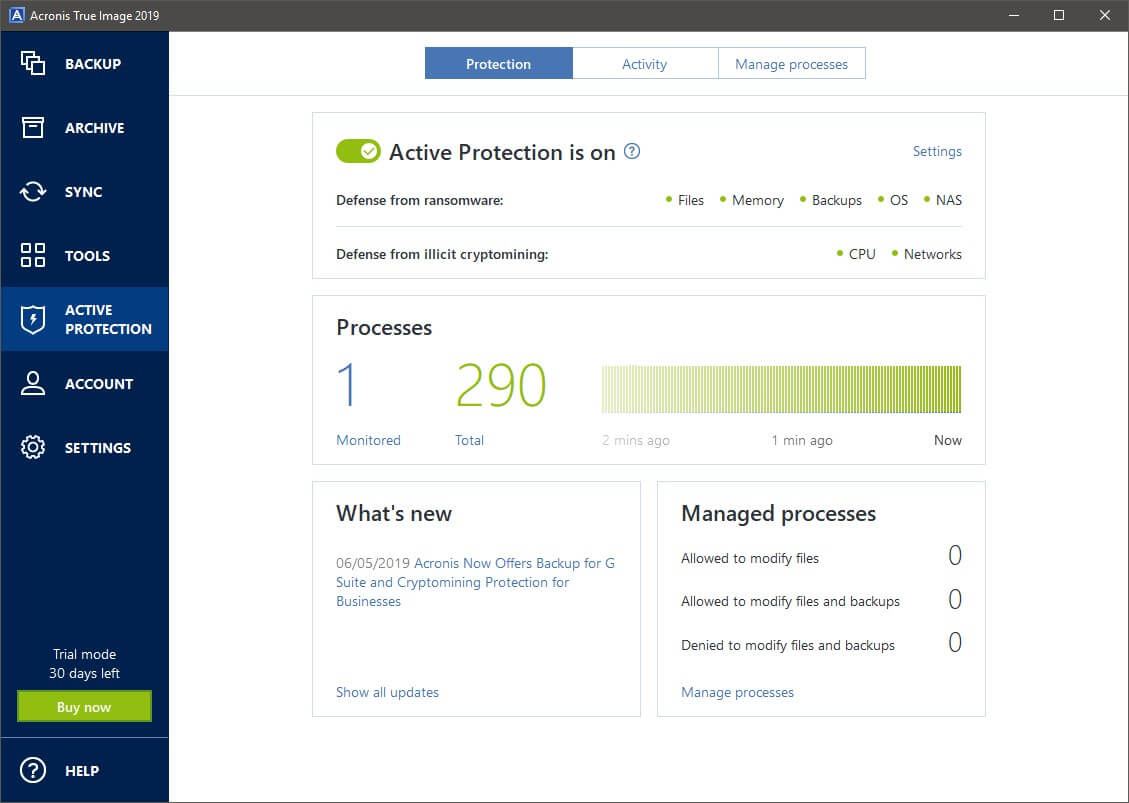Viewport: 1129px width, 803px height.
Task: Close the Acronis True Image window
Action: click(x=1105, y=15)
